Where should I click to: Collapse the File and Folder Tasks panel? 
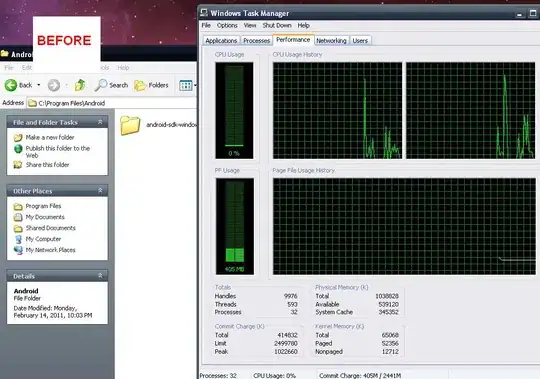tap(100, 122)
